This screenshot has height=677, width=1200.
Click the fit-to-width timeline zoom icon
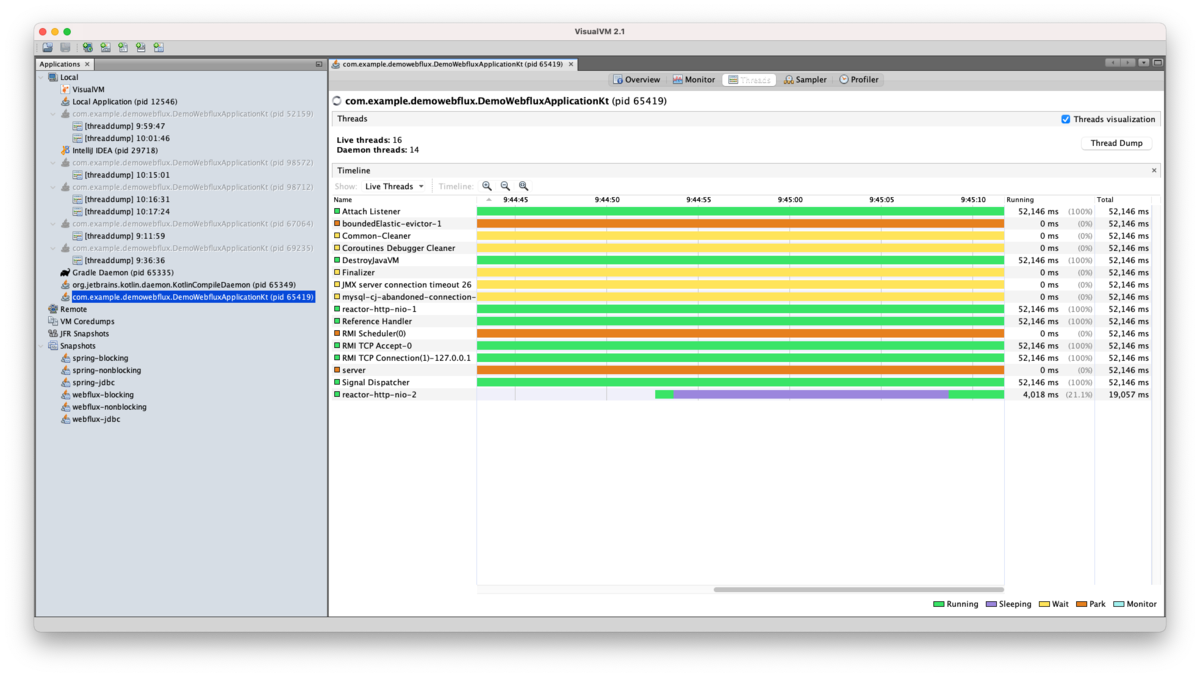[x=523, y=186]
